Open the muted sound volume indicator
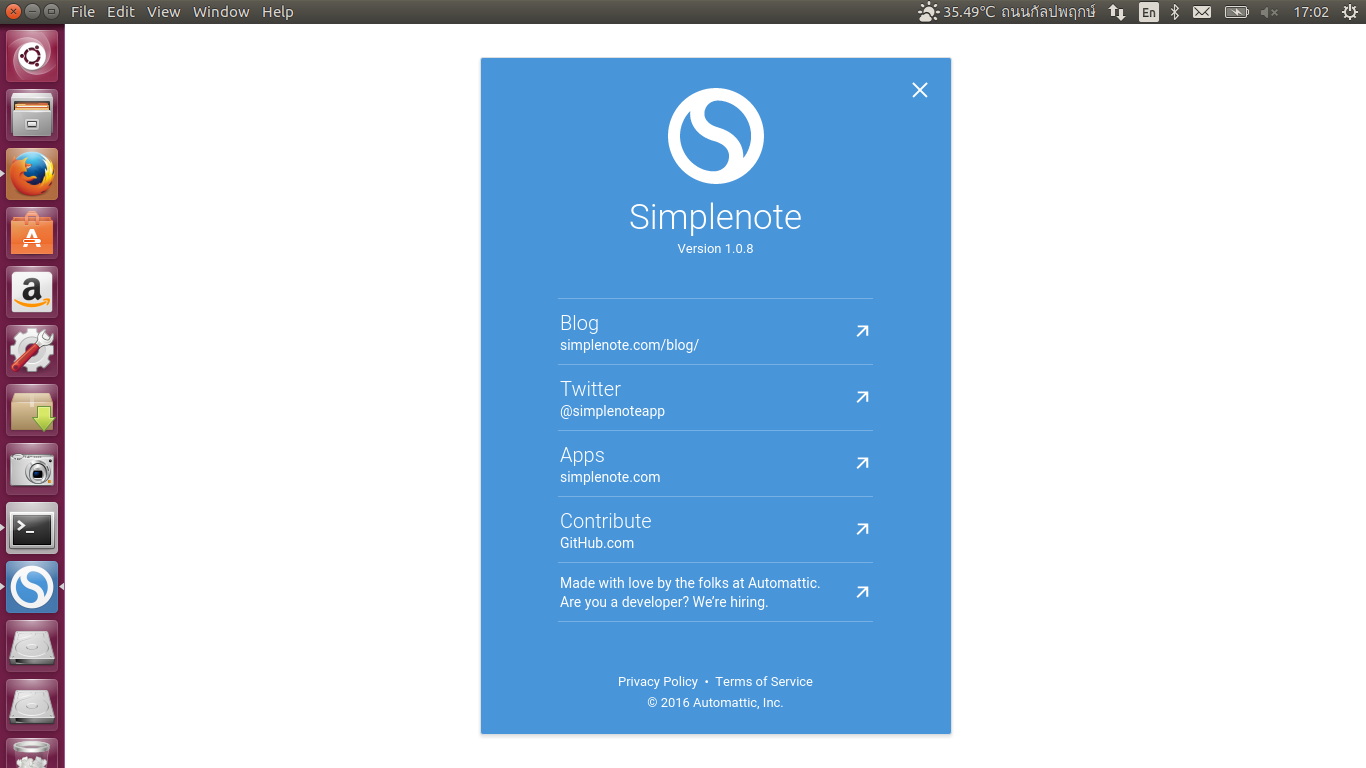This screenshot has width=1366, height=768. tap(1269, 12)
